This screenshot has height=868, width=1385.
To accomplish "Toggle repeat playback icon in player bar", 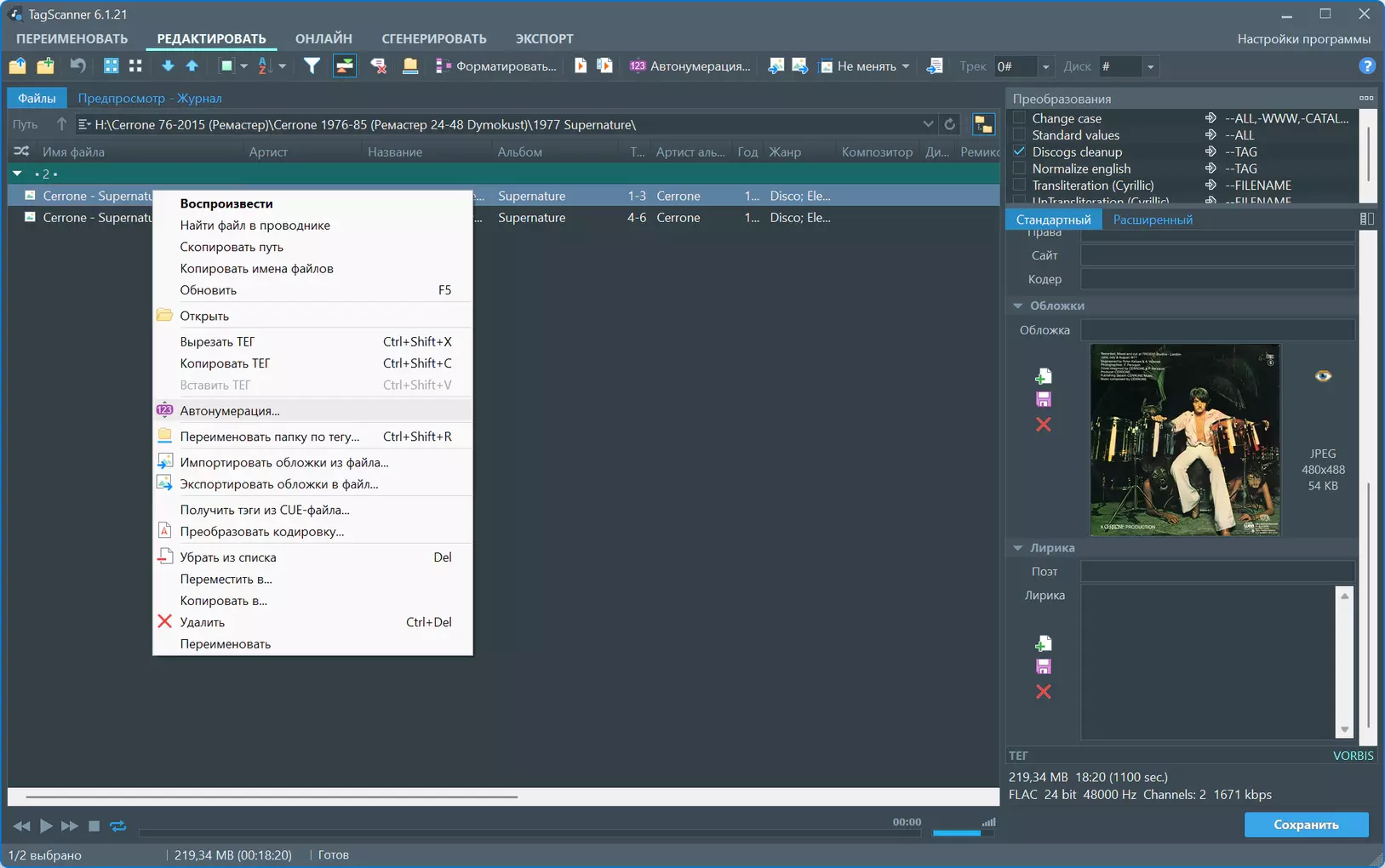I will tap(117, 825).
